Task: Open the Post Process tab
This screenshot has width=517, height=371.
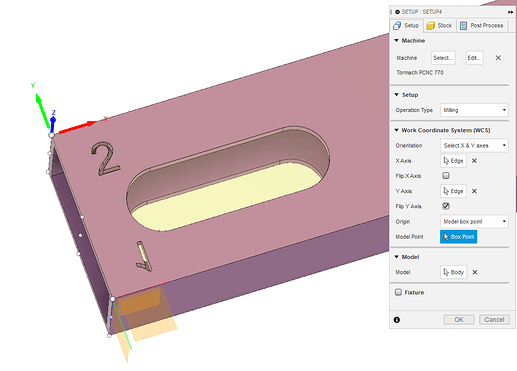Action: pyautogui.click(x=482, y=26)
